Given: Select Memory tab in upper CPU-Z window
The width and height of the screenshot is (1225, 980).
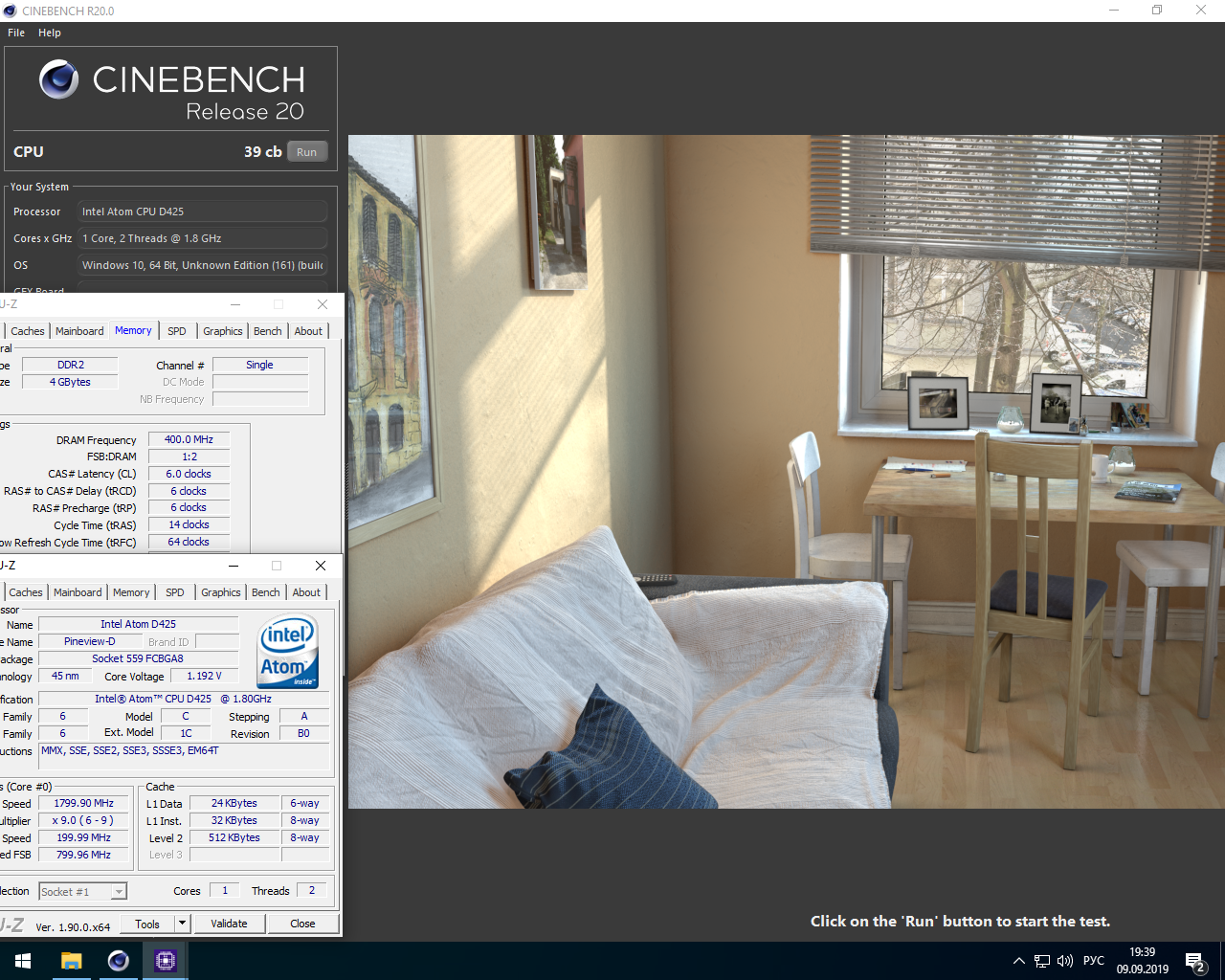Looking at the screenshot, I should 133,330.
